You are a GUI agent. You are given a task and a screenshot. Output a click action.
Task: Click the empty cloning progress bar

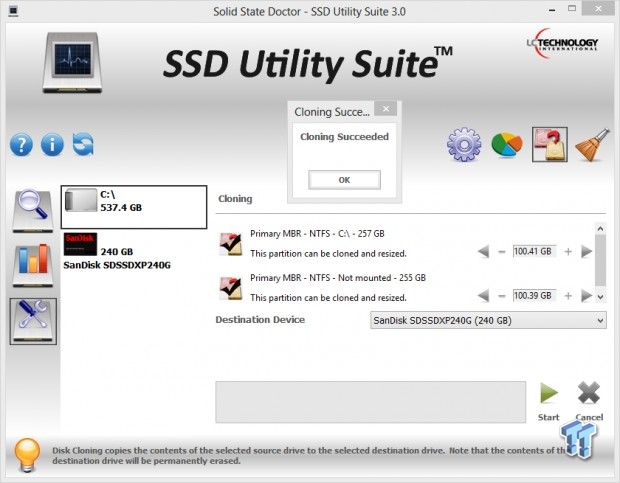pos(370,402)
